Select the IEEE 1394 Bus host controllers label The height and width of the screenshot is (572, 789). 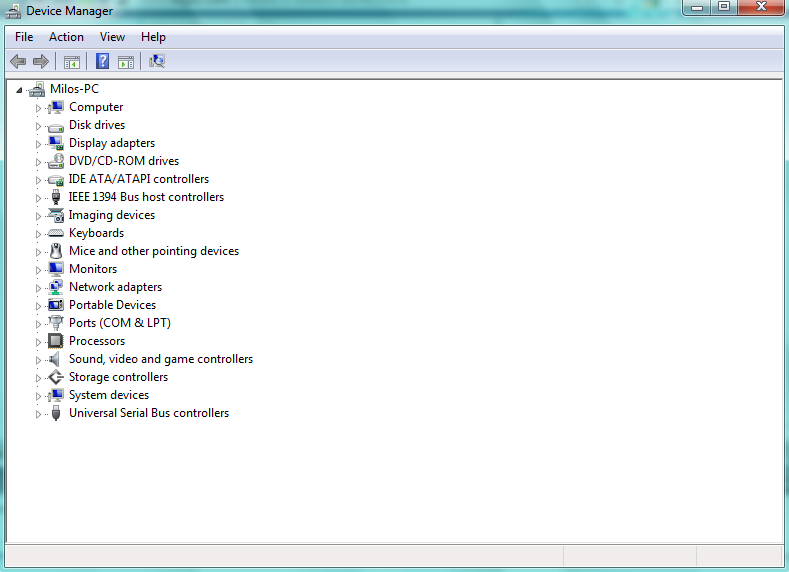(x=146, y=197)
